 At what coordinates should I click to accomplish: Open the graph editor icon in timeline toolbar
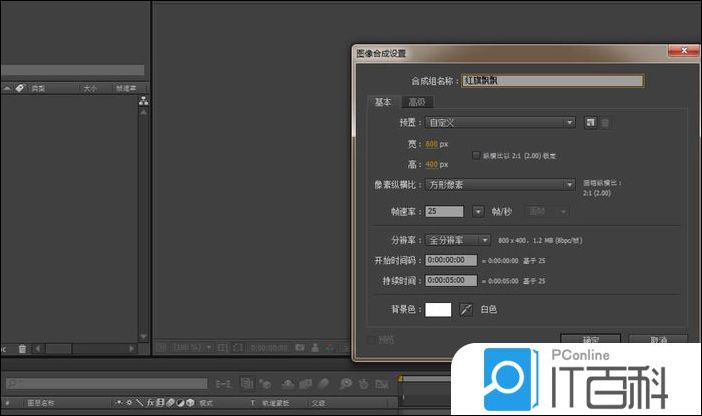point(382,384)
